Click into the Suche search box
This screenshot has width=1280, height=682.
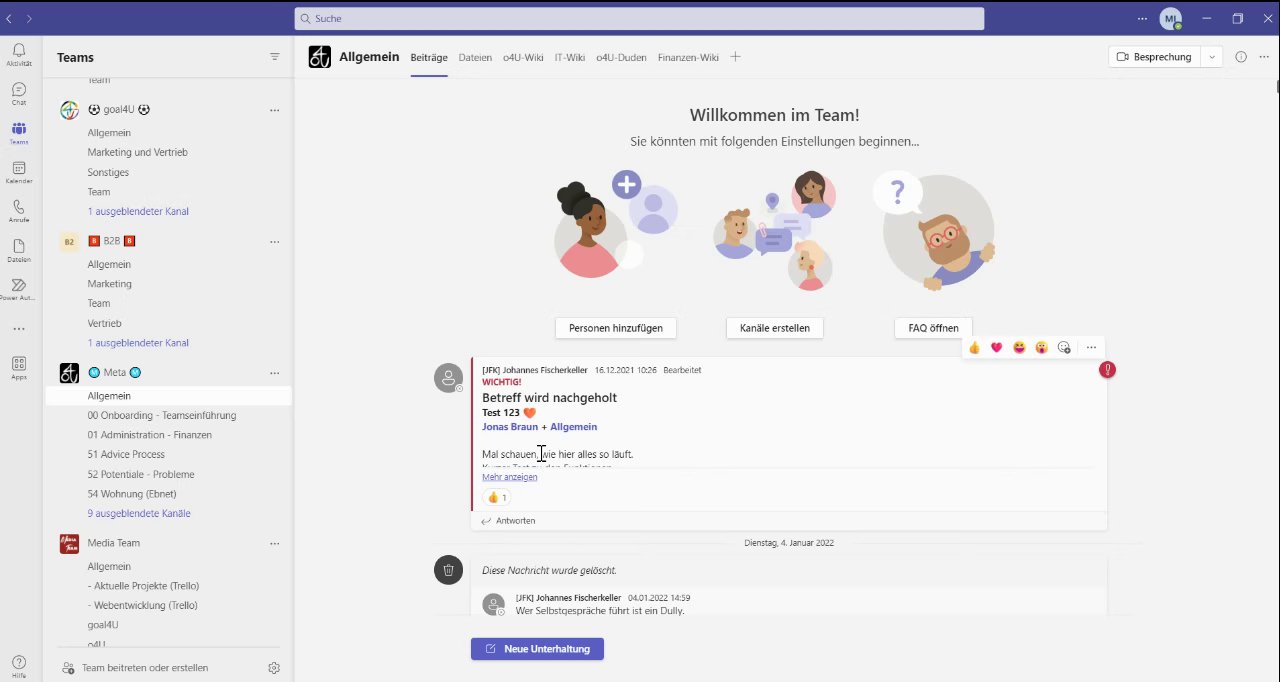639,19
